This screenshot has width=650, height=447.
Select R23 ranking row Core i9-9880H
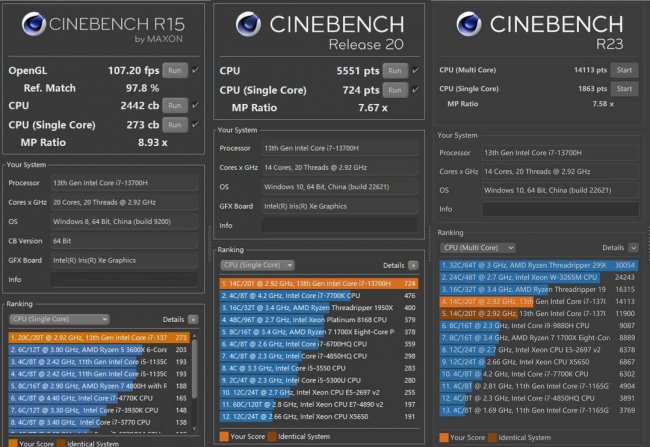click(x=539, y=326)
